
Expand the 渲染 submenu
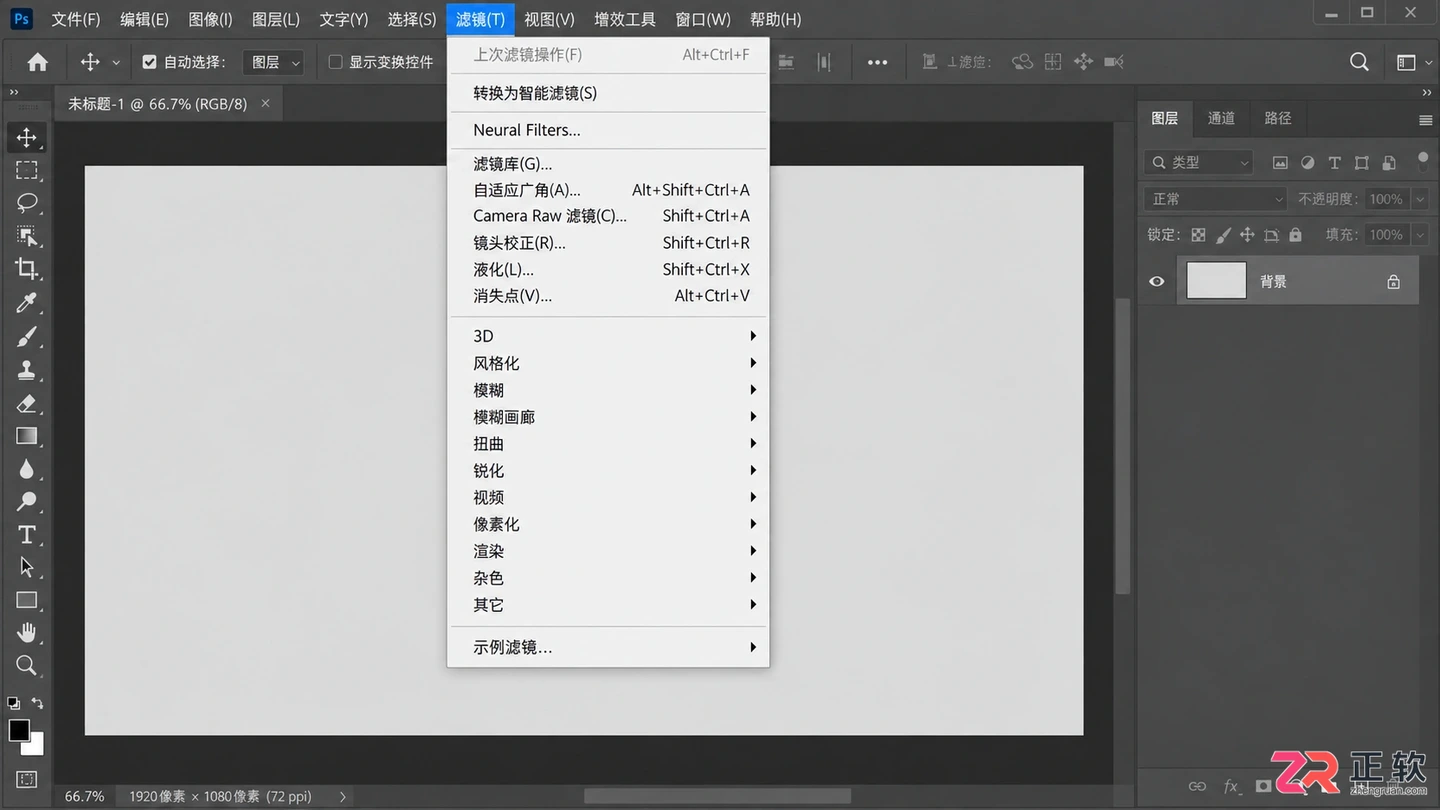tap(608, 551)
